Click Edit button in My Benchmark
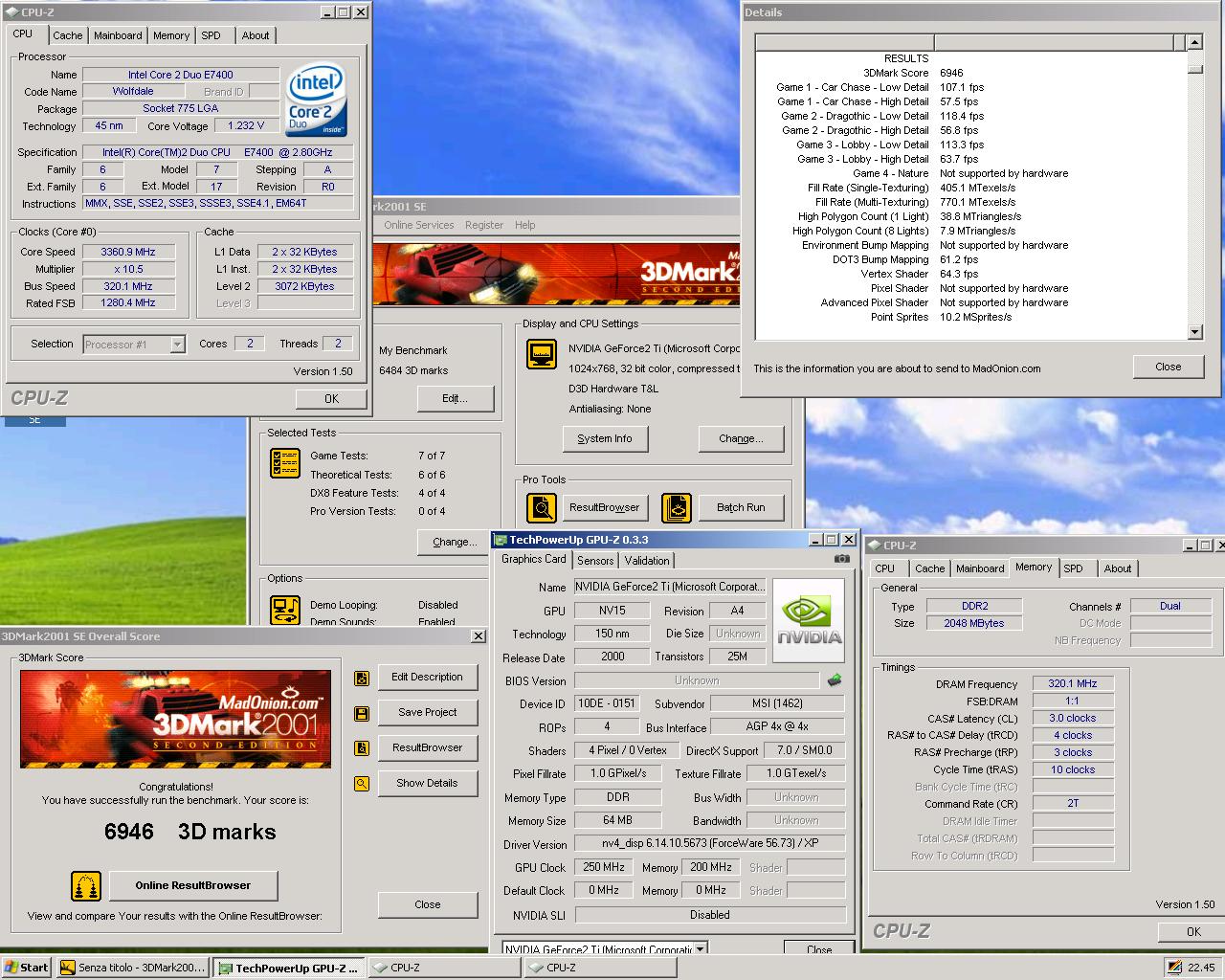The height and width of the screenshot is (980, 1225). tap(455, 399)
